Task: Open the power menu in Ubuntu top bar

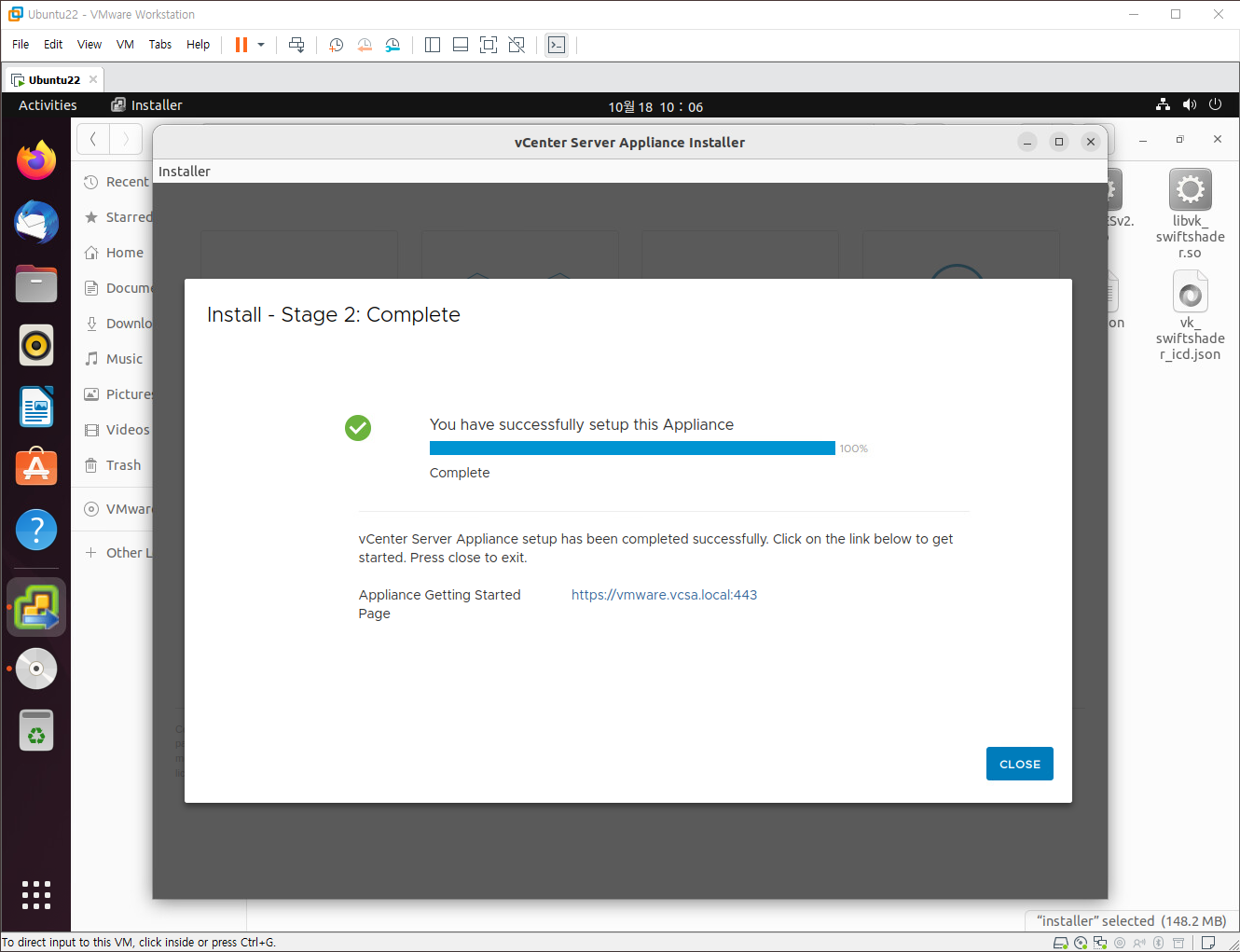Action: click(x=1215, y=104)
